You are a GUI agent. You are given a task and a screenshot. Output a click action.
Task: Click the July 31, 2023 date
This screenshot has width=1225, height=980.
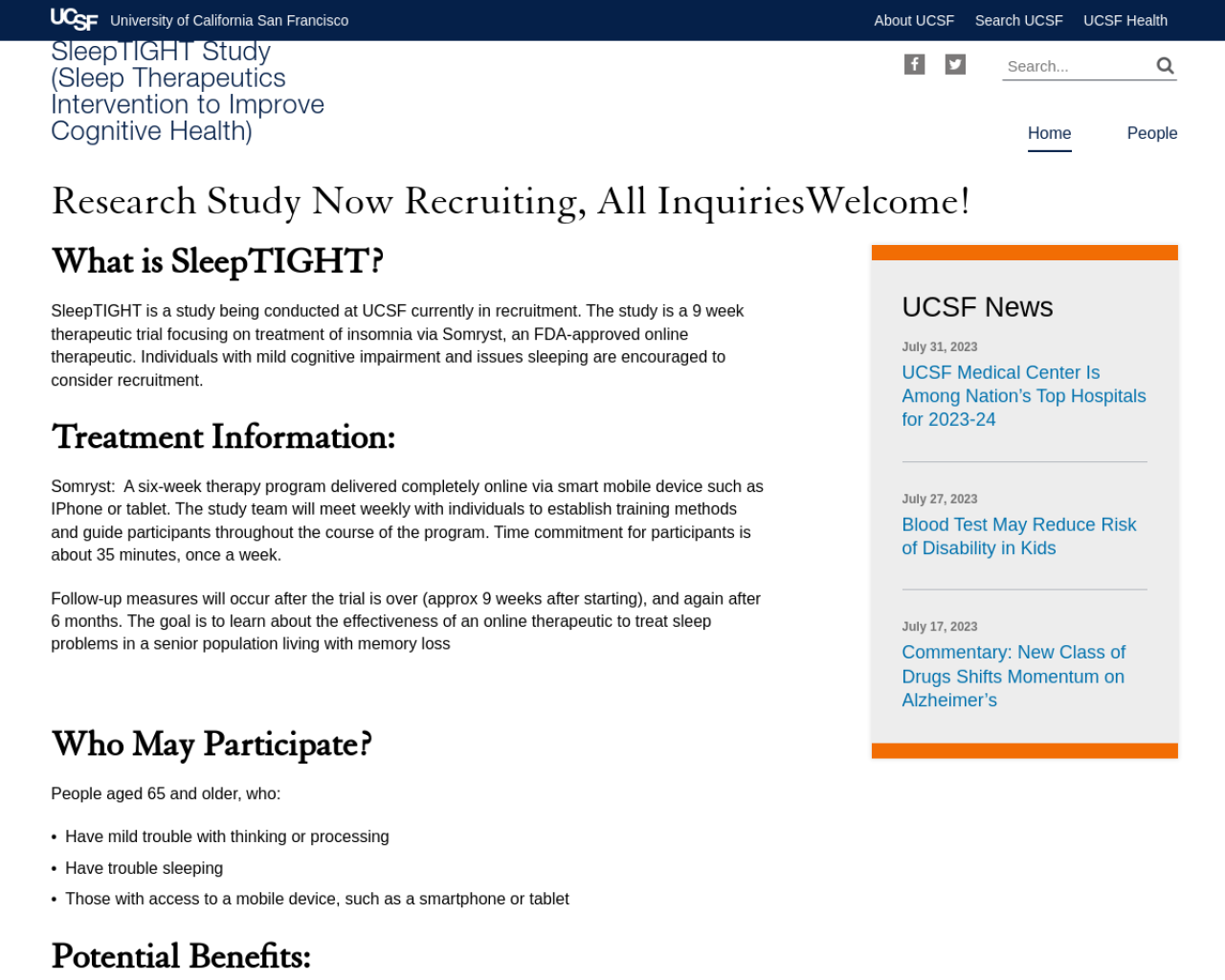[940, 347]
